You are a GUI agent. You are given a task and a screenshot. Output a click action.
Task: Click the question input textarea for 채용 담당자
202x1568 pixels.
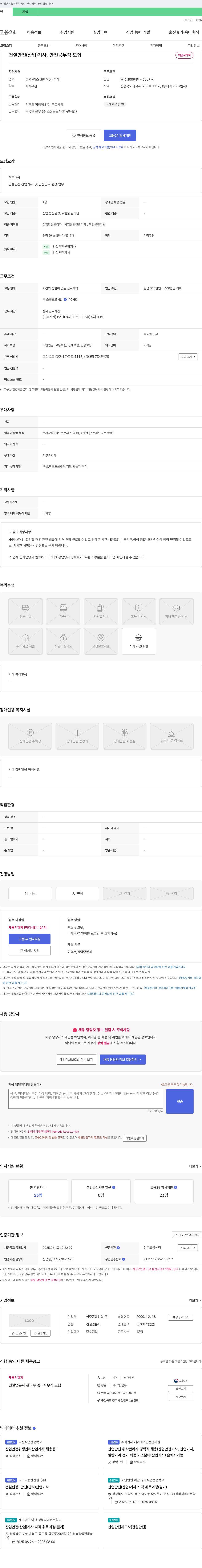(85, 1098)
